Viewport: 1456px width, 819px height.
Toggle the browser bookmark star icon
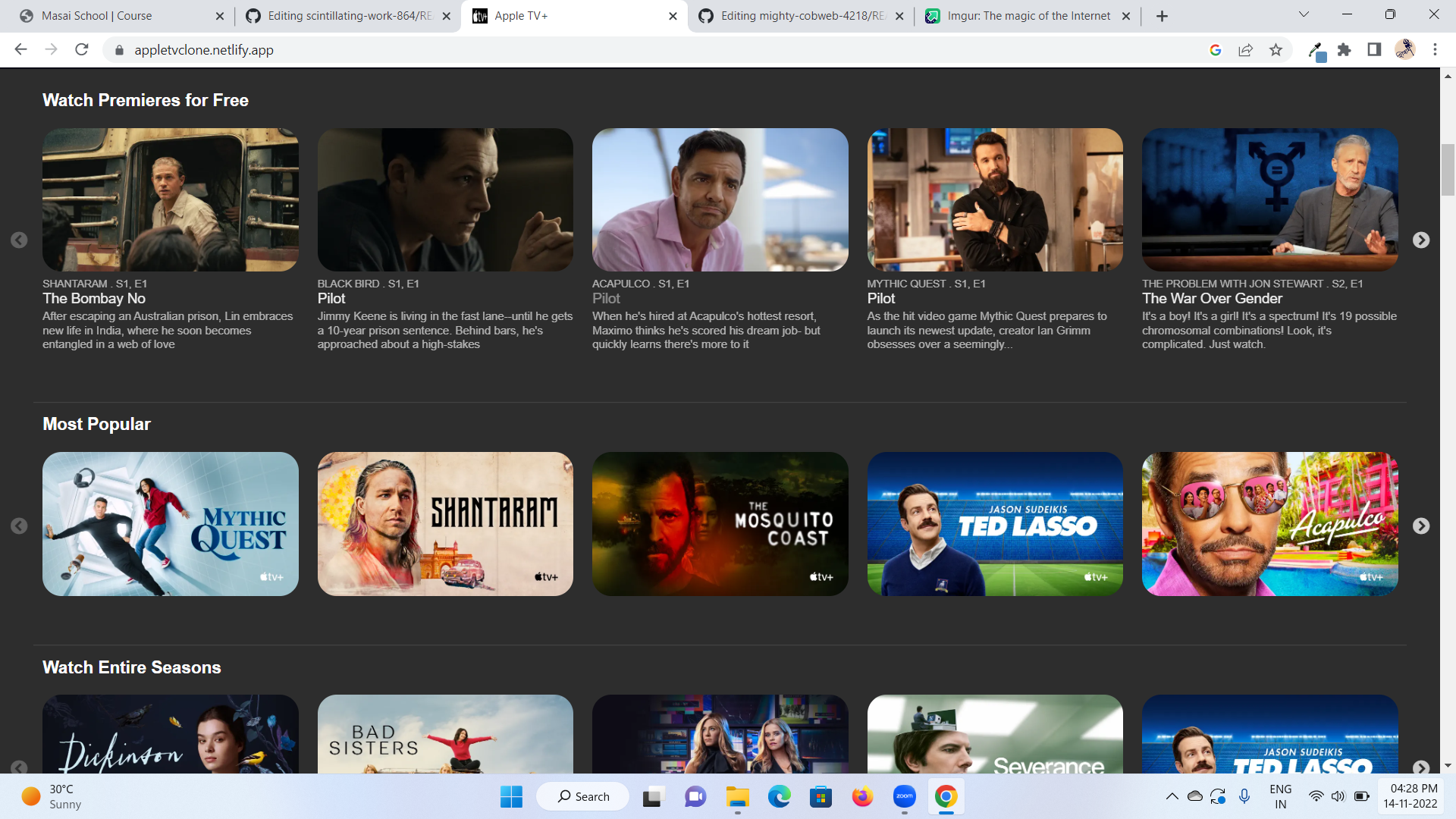click(x=1276, y=49)
